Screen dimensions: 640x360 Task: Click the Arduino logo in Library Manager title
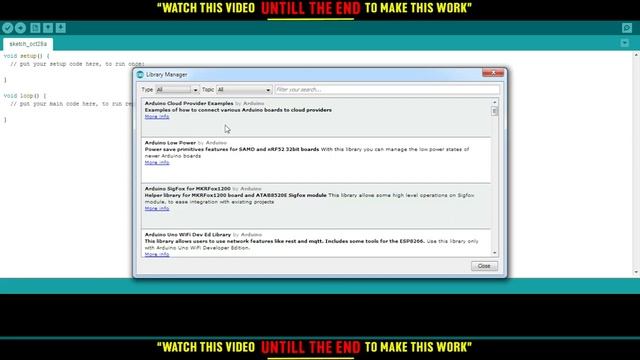tap(140, 75)
